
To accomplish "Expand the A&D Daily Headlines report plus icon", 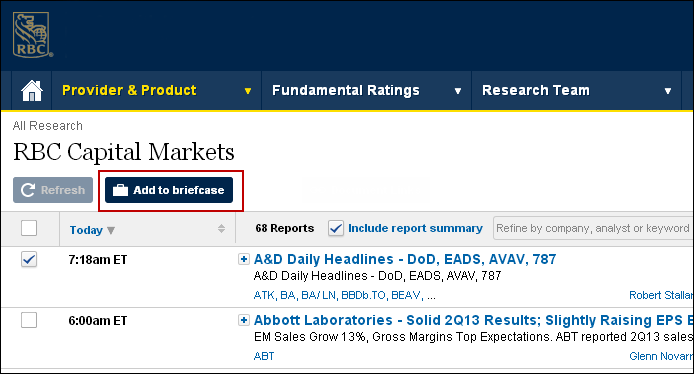I will pyautogui.click(x=243, y=259).
